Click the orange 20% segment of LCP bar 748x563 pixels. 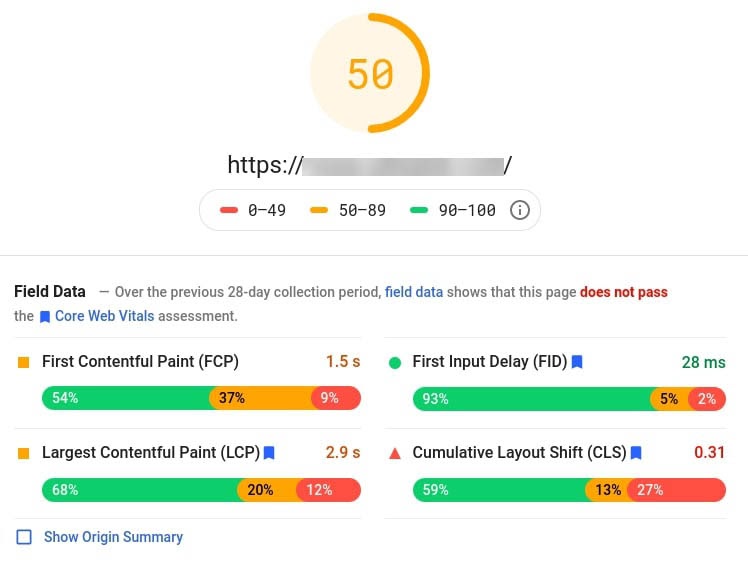268,490
